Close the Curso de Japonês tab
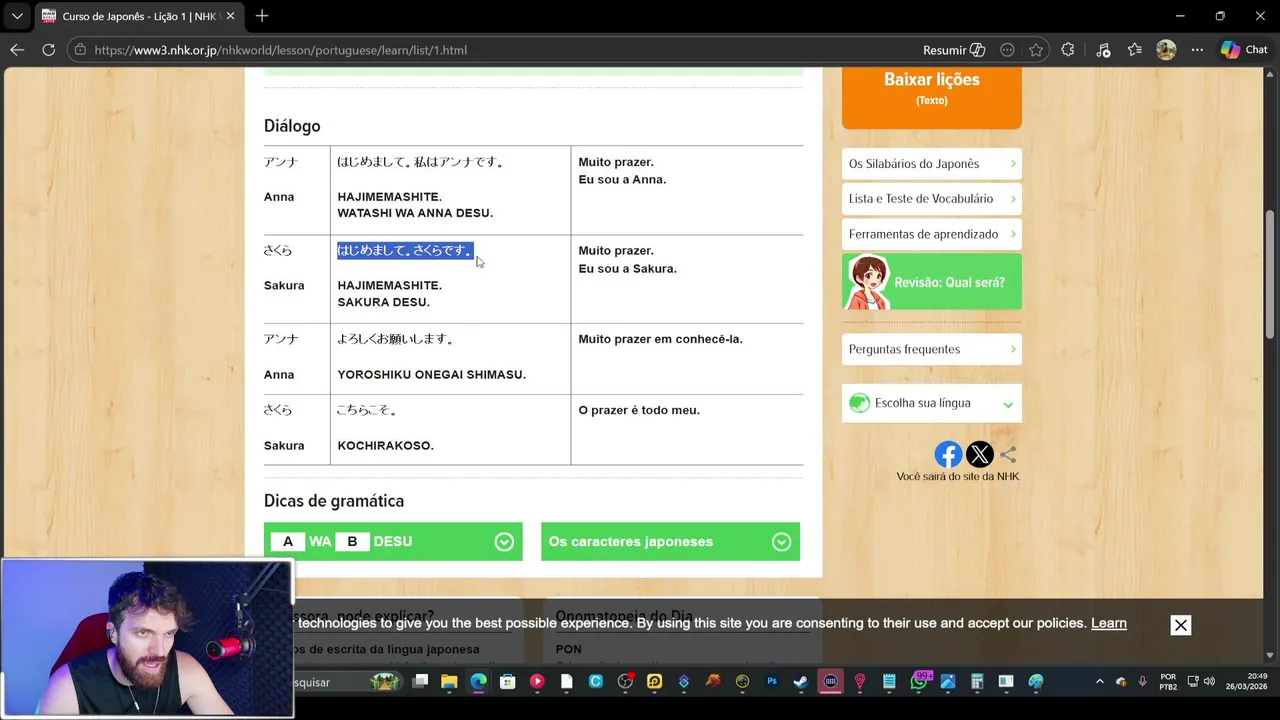The height and width of the screenshot is (720, 1280). [230, 16]
